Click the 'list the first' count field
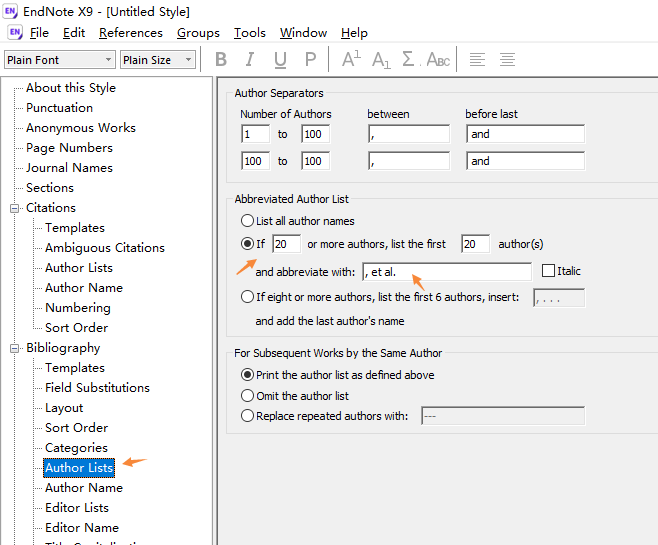This screenshot has height=545, width=658. click(x=475, y=244)
